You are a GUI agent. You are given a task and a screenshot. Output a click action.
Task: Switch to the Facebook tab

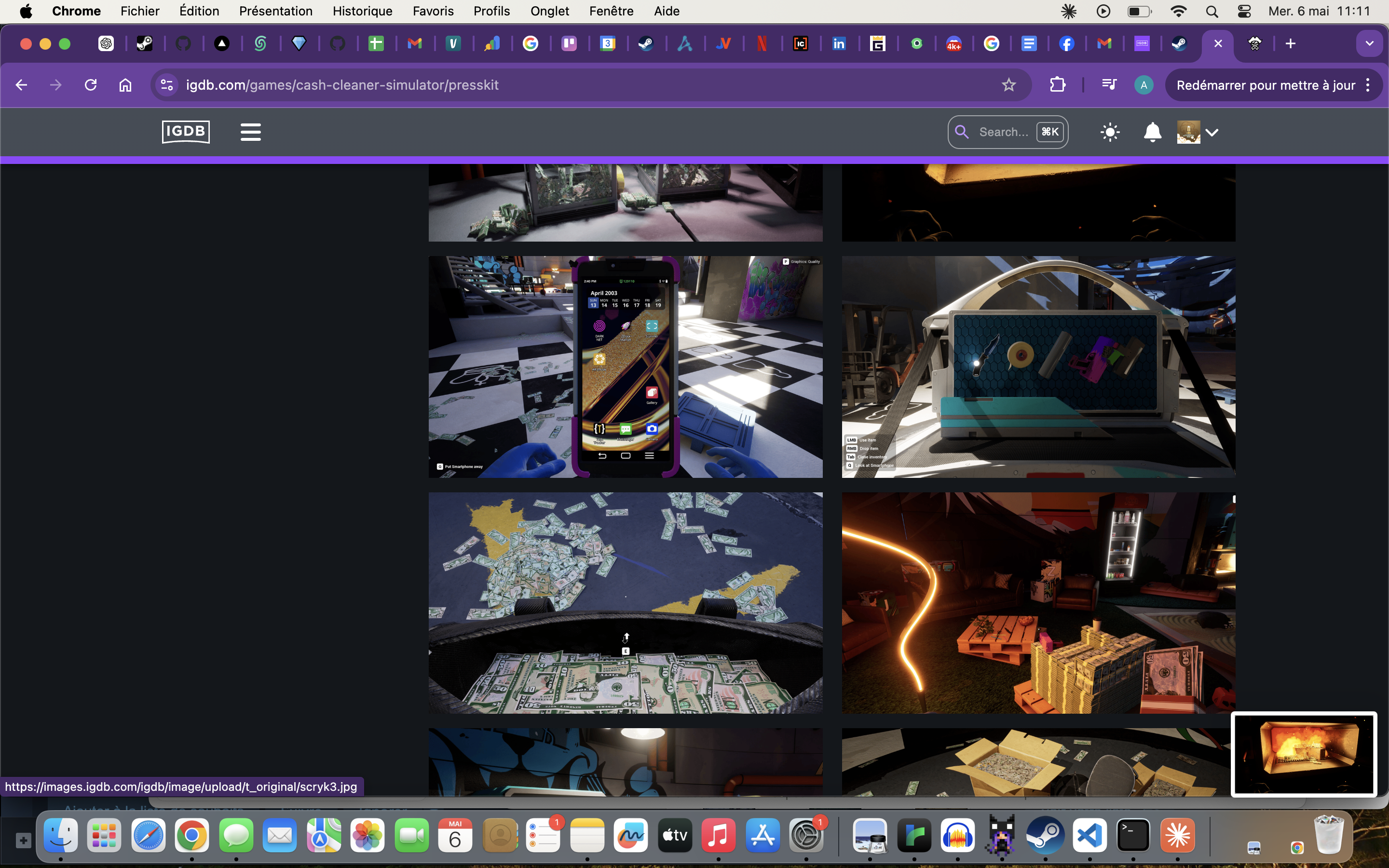coord(1066,43)
